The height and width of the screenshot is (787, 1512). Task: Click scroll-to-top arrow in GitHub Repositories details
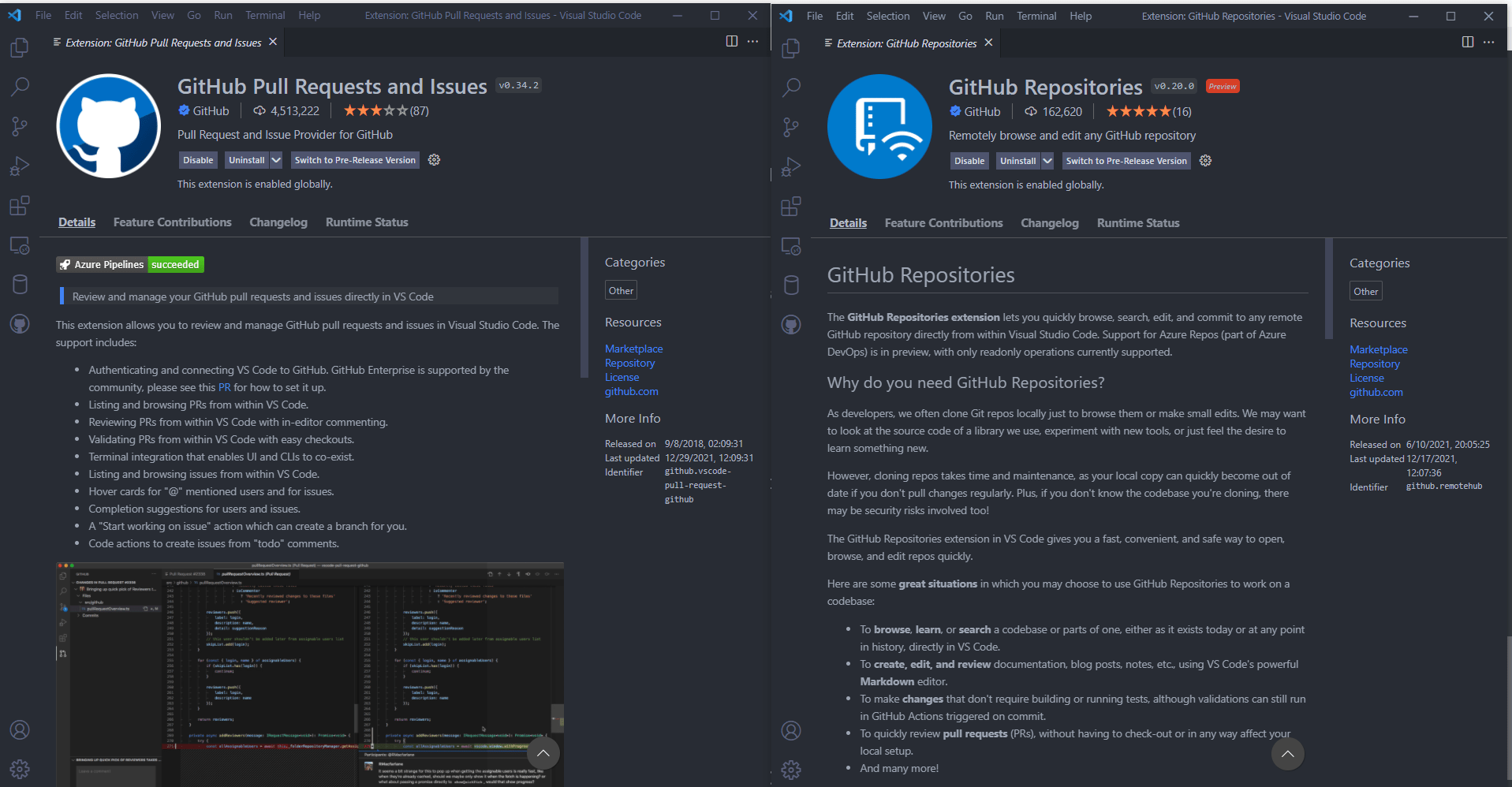click(x=1288, y=754)
